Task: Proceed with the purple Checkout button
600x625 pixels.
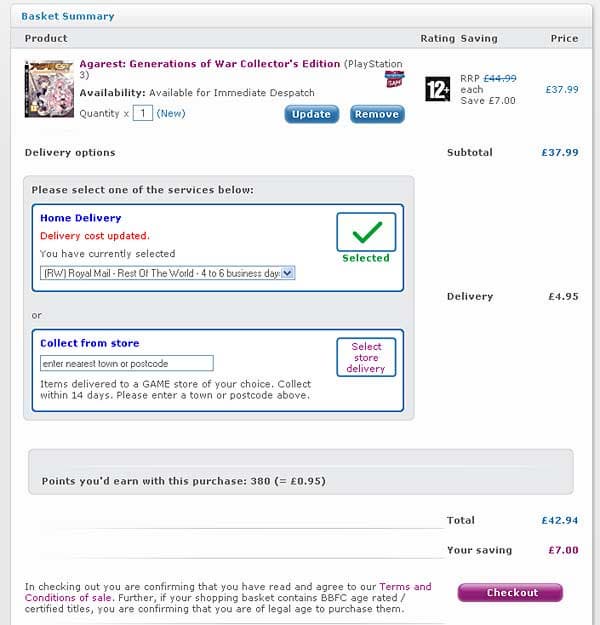Action: (510, 593)
